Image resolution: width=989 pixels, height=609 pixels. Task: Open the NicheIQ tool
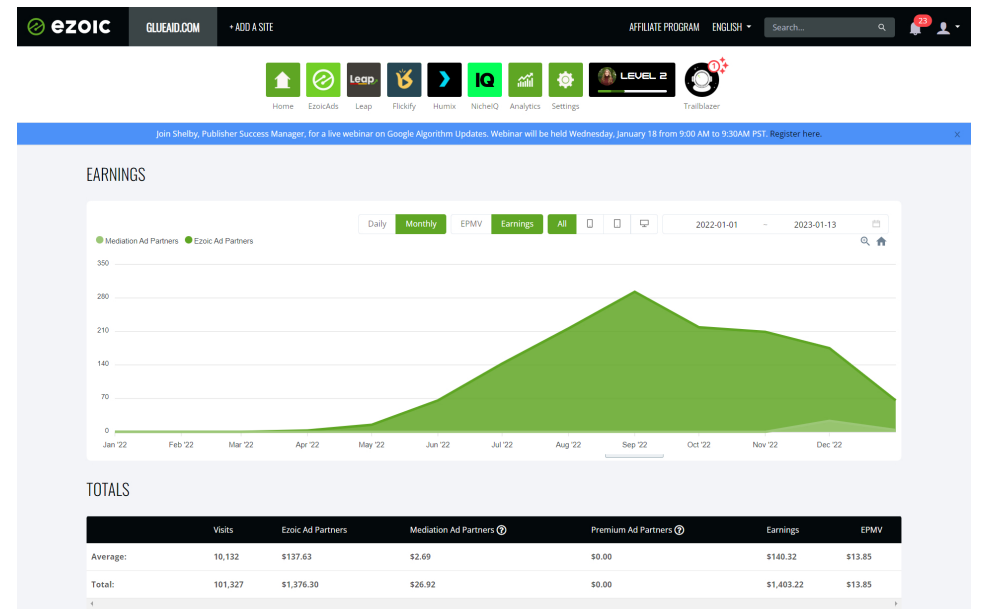(484, 79)
